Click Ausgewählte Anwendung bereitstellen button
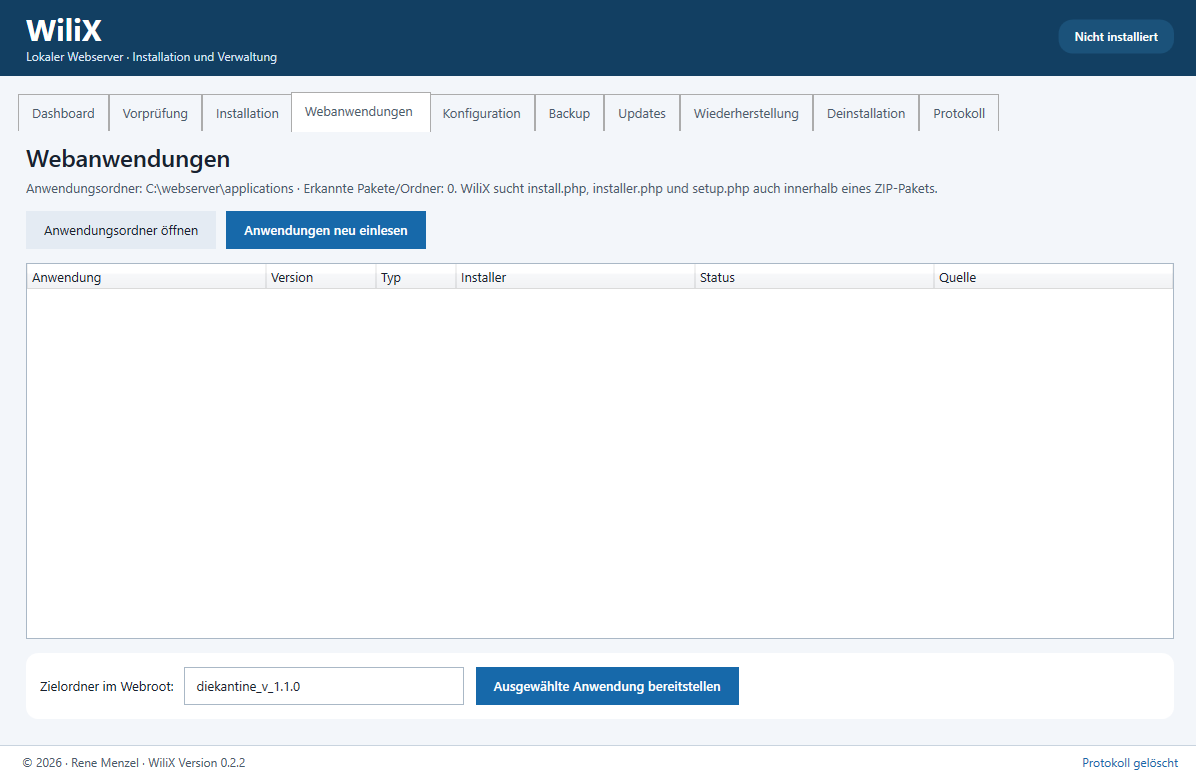The height and width of the screenshot is (777, 1196). pos(607,686)
